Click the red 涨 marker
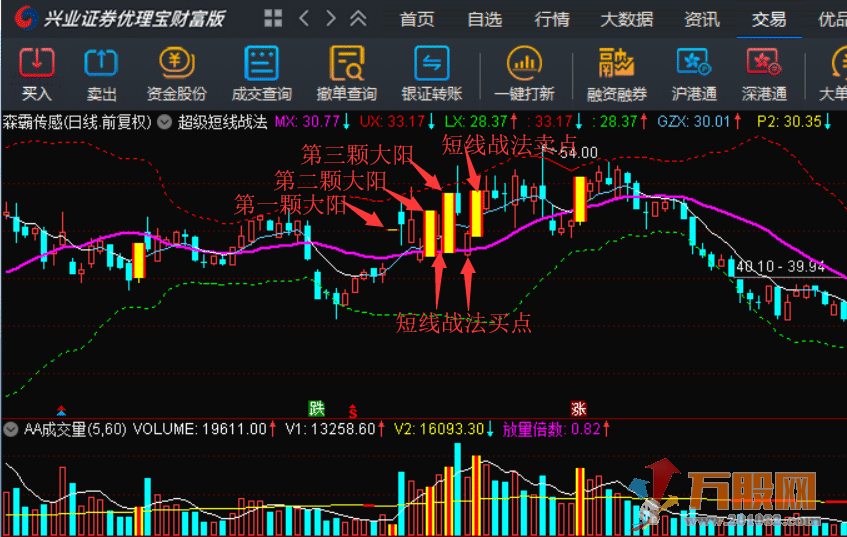847x537 pixels. (x=579, y=408)
